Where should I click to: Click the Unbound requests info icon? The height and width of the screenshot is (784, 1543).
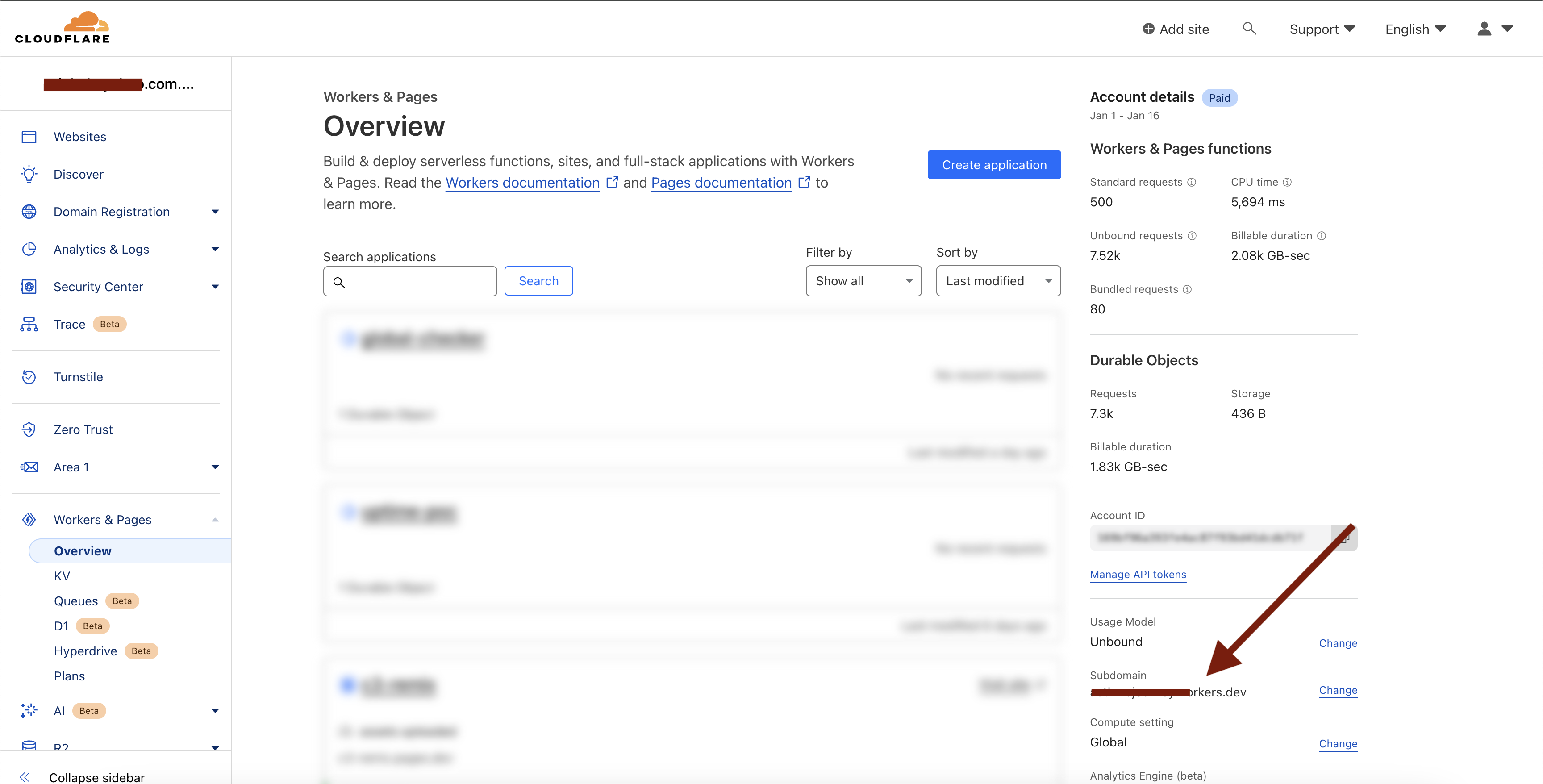pos(1192,236)
